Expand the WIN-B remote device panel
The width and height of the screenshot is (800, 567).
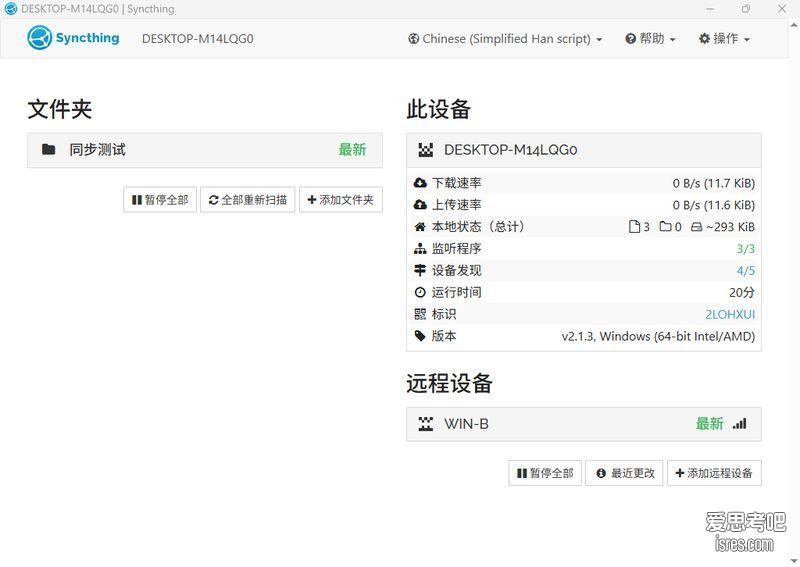[x=584, y=424]
